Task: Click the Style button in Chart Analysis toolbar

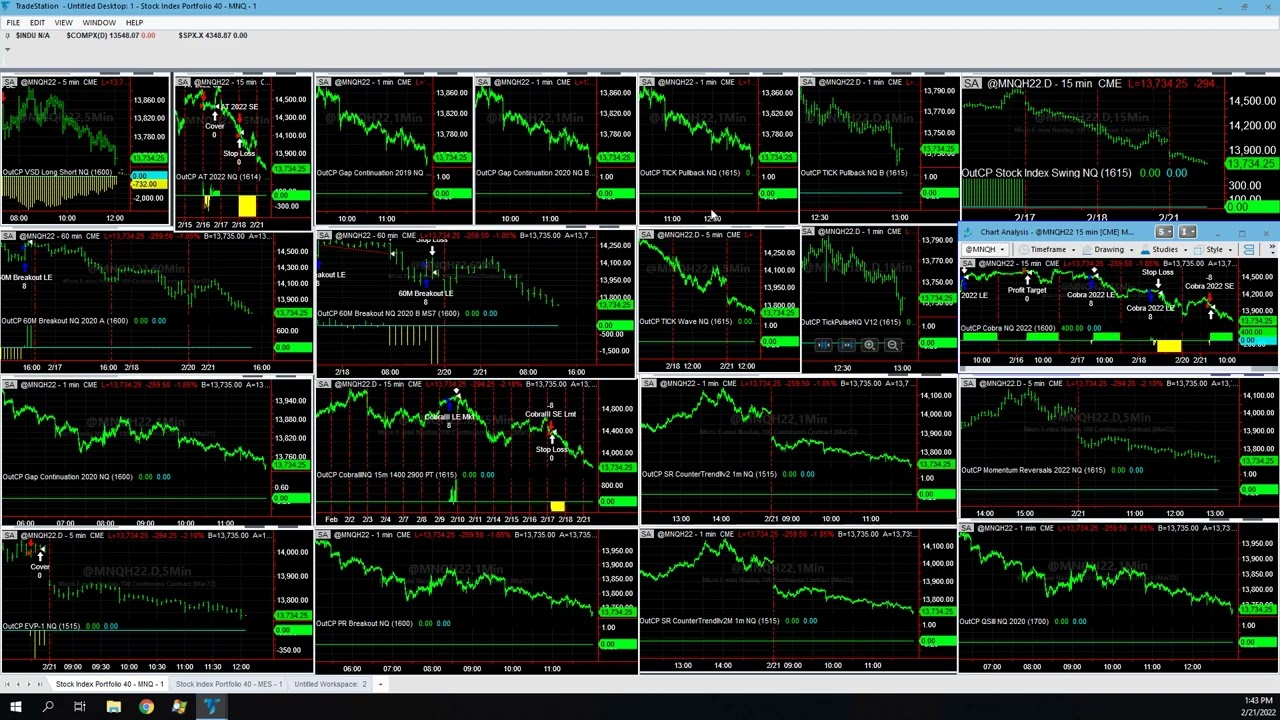Action: tap(1208, 249)
